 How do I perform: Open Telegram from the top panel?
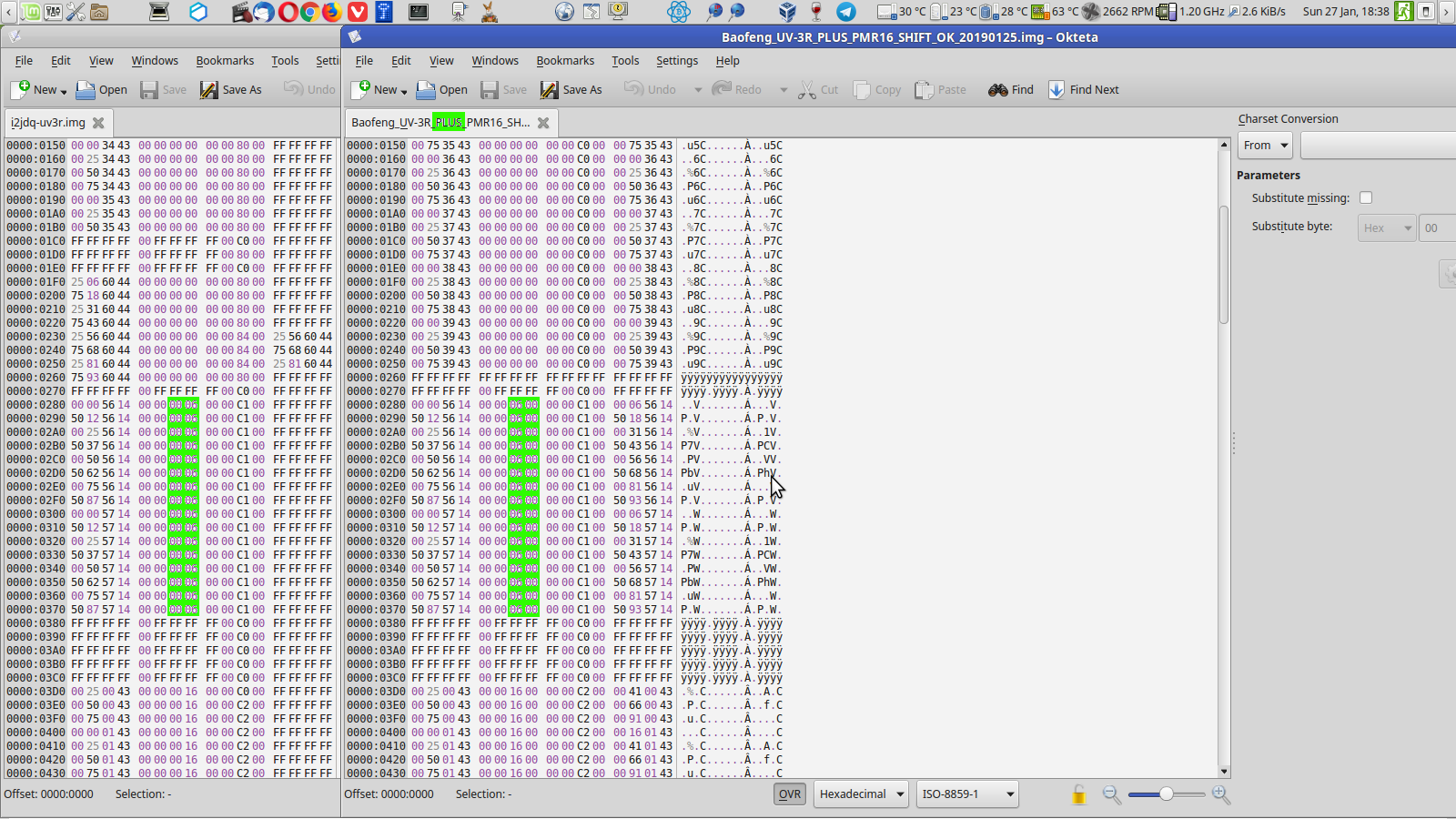tap(846, 12)
